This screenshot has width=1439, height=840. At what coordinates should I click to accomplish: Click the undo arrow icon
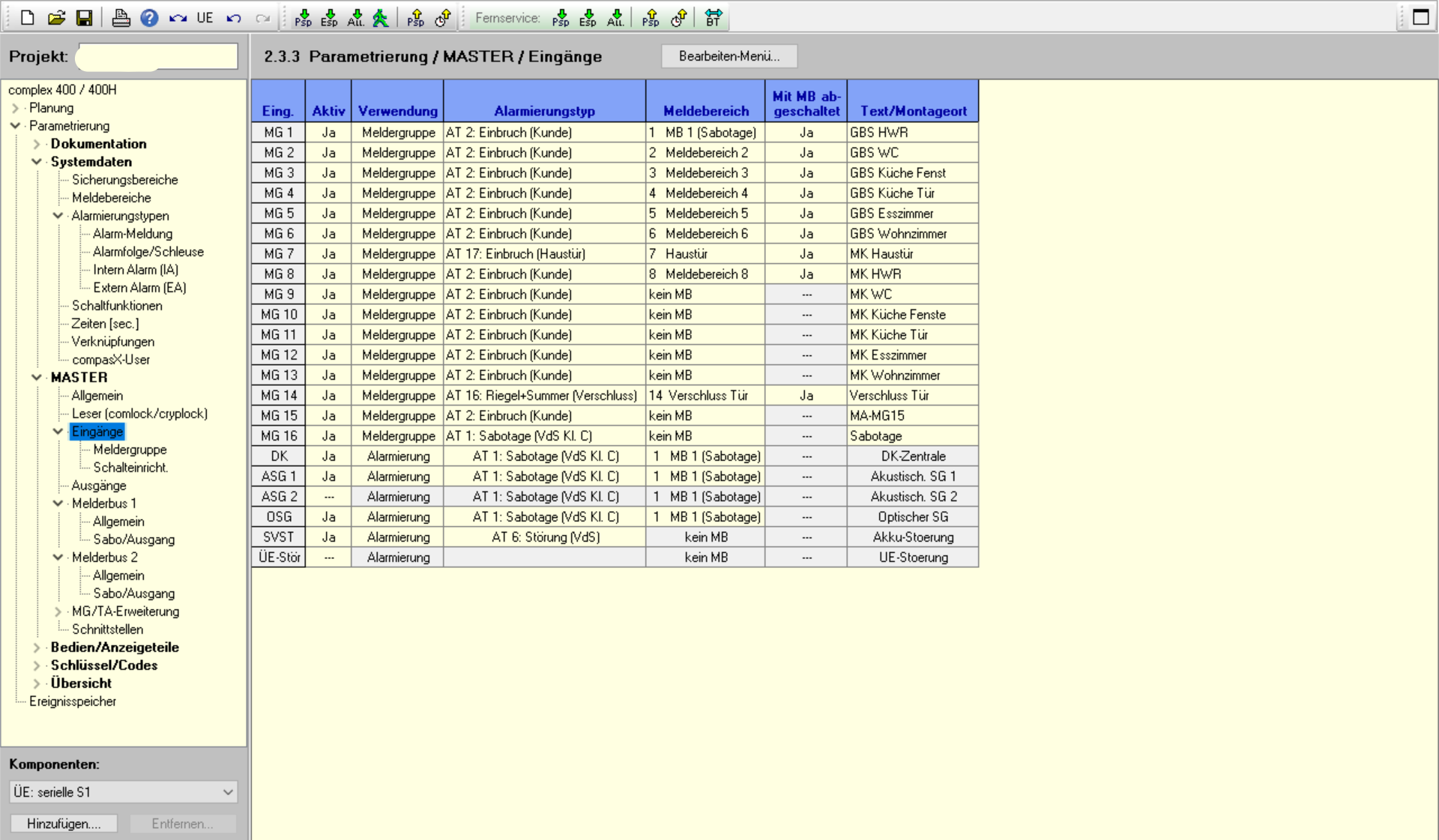coord(234,17)
